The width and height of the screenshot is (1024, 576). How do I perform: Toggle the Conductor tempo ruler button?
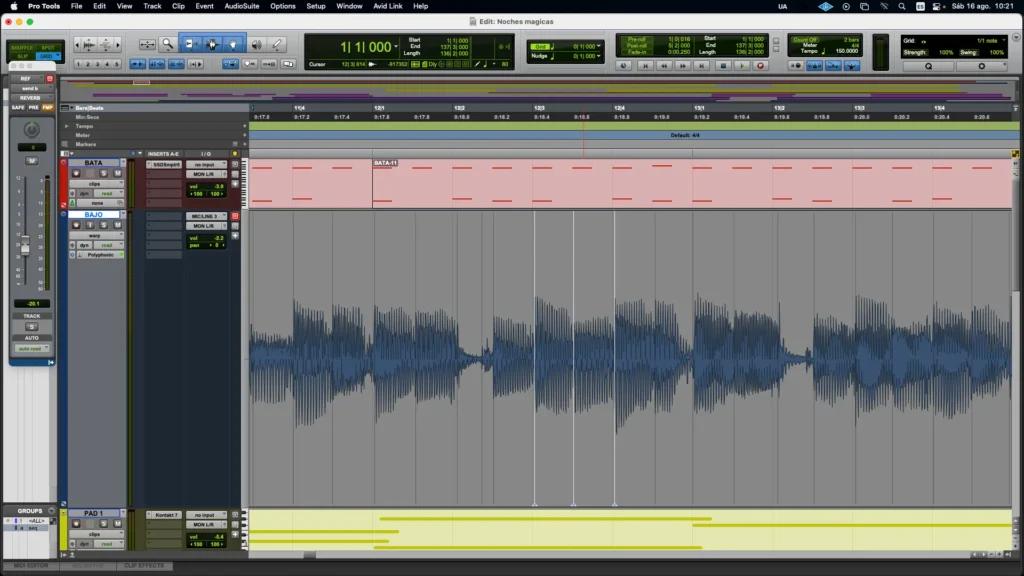click(x=852, y=66)
